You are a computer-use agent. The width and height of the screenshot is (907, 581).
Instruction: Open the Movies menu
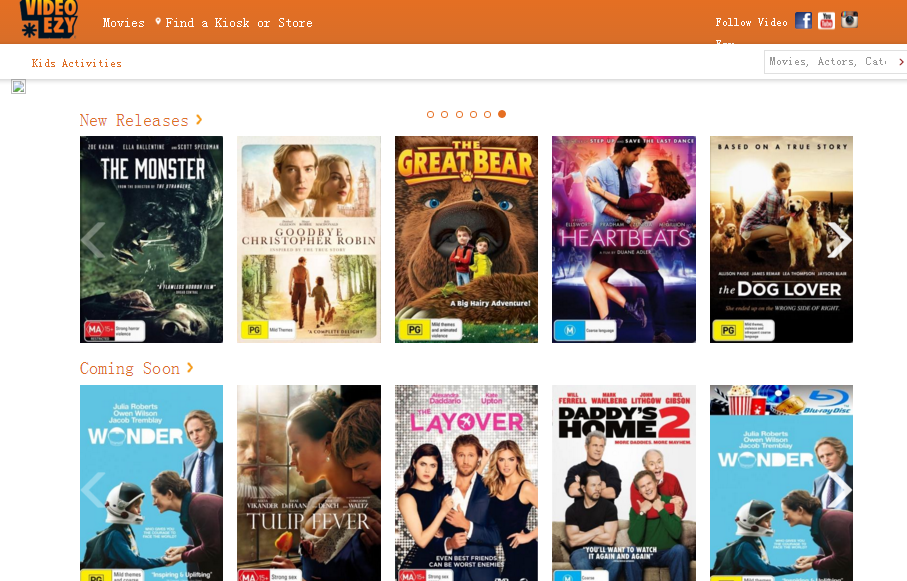pyautogui.click(x=124, y=23)
